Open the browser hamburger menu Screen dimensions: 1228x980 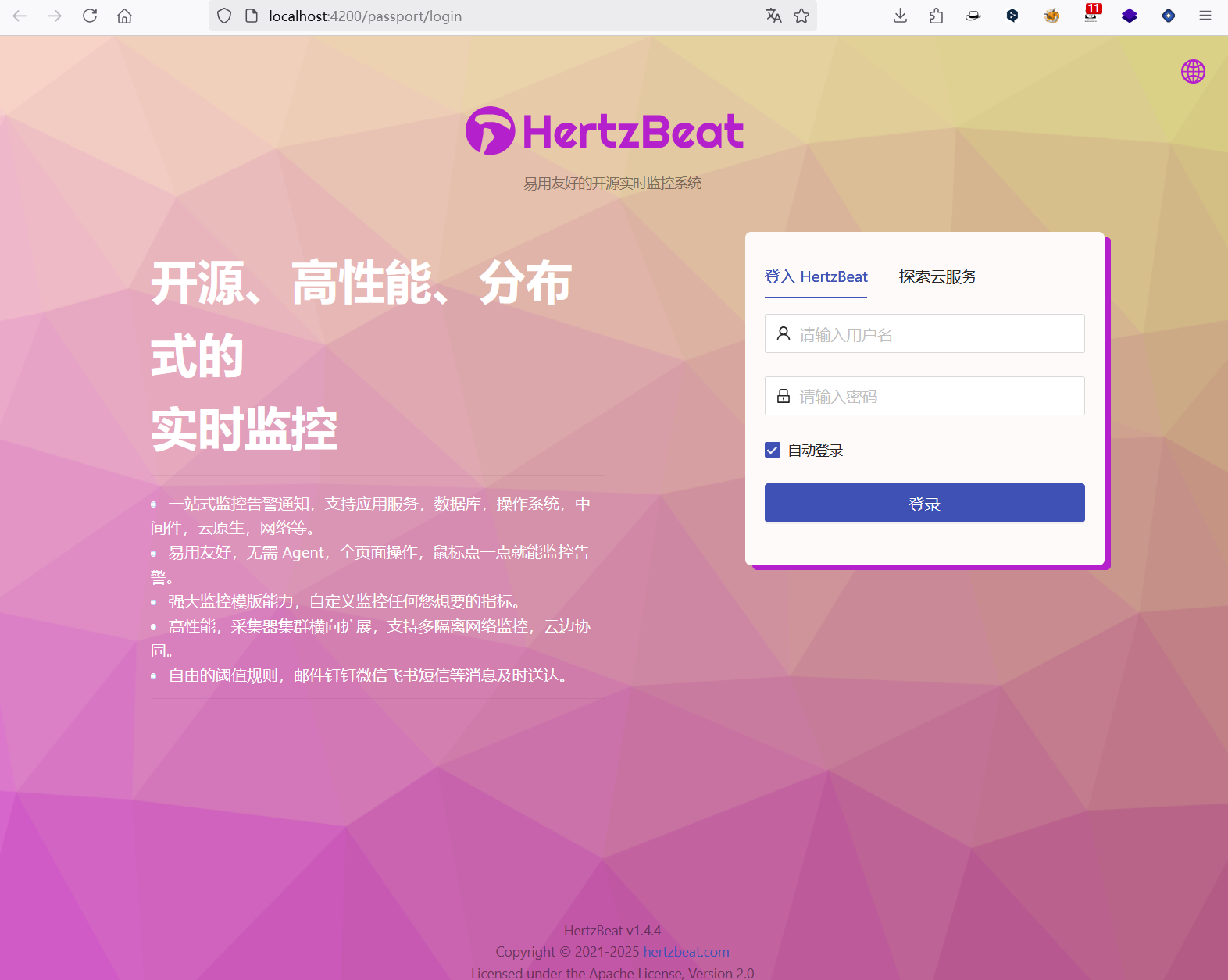pyautogui.click(x=1205, y=16)
